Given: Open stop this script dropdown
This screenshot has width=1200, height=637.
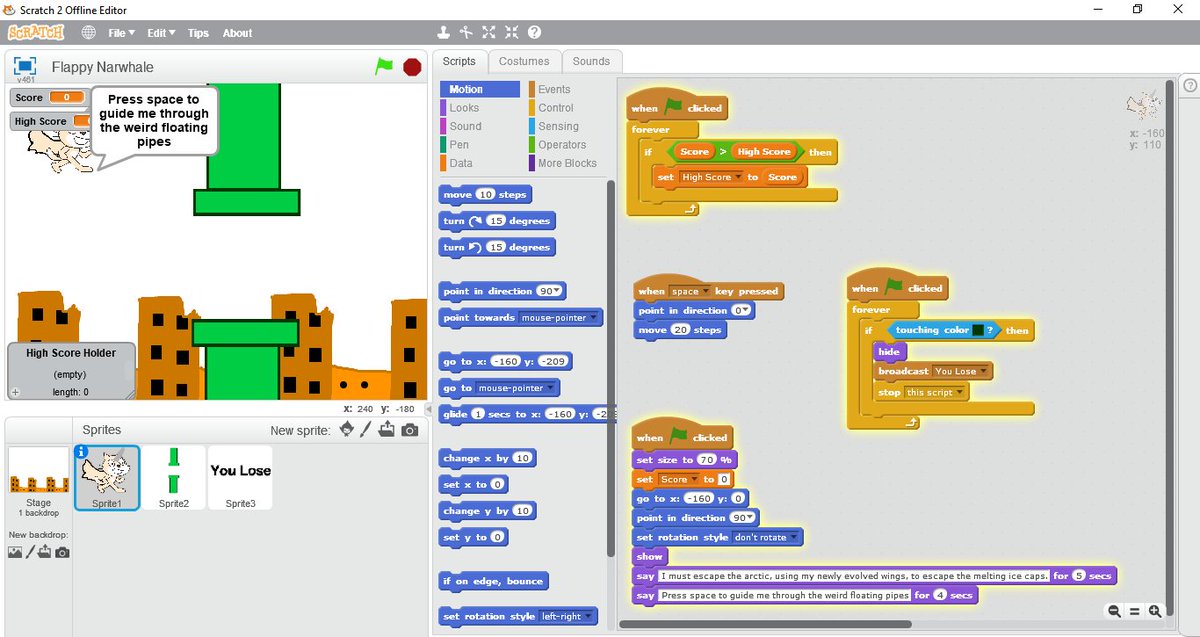Looking at the screenshot, I should tap(960, 393).
